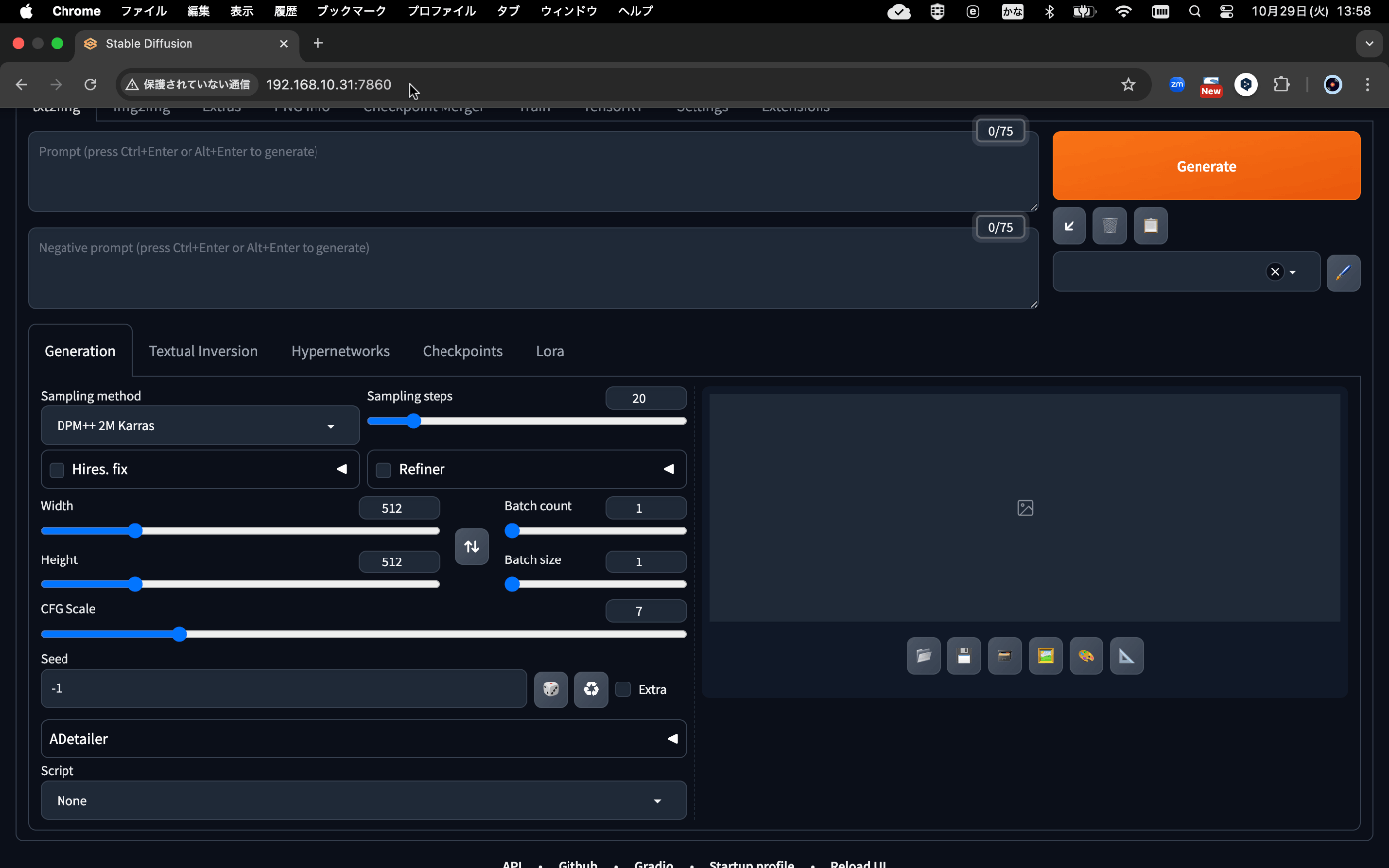Send image to extras ruler icon
The height and width of the screenshot is (868, 1389).
[1127, 656]
